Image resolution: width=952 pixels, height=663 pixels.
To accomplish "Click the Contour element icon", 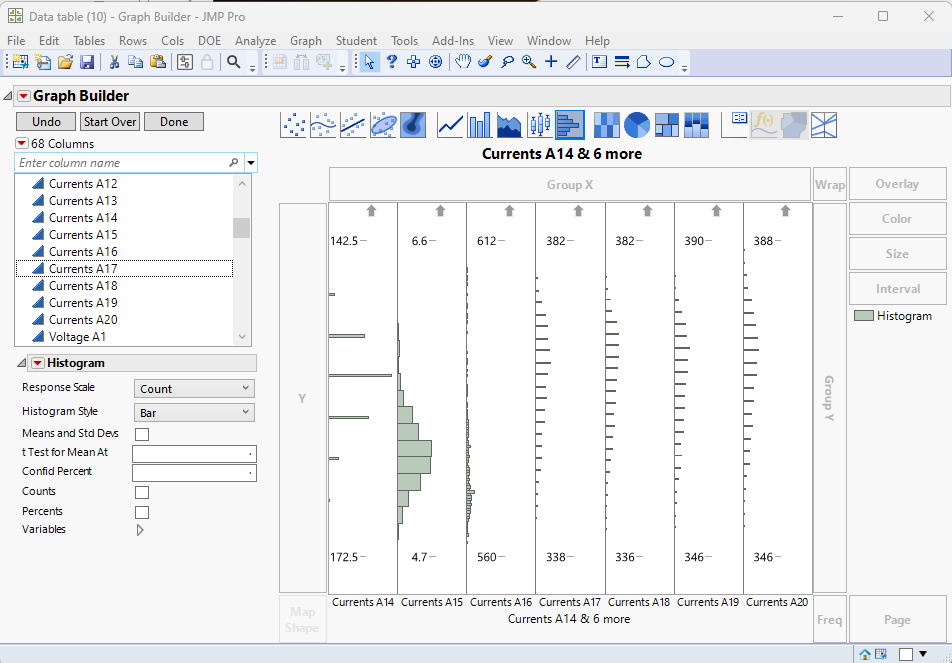I will click(x=414, y=125).
